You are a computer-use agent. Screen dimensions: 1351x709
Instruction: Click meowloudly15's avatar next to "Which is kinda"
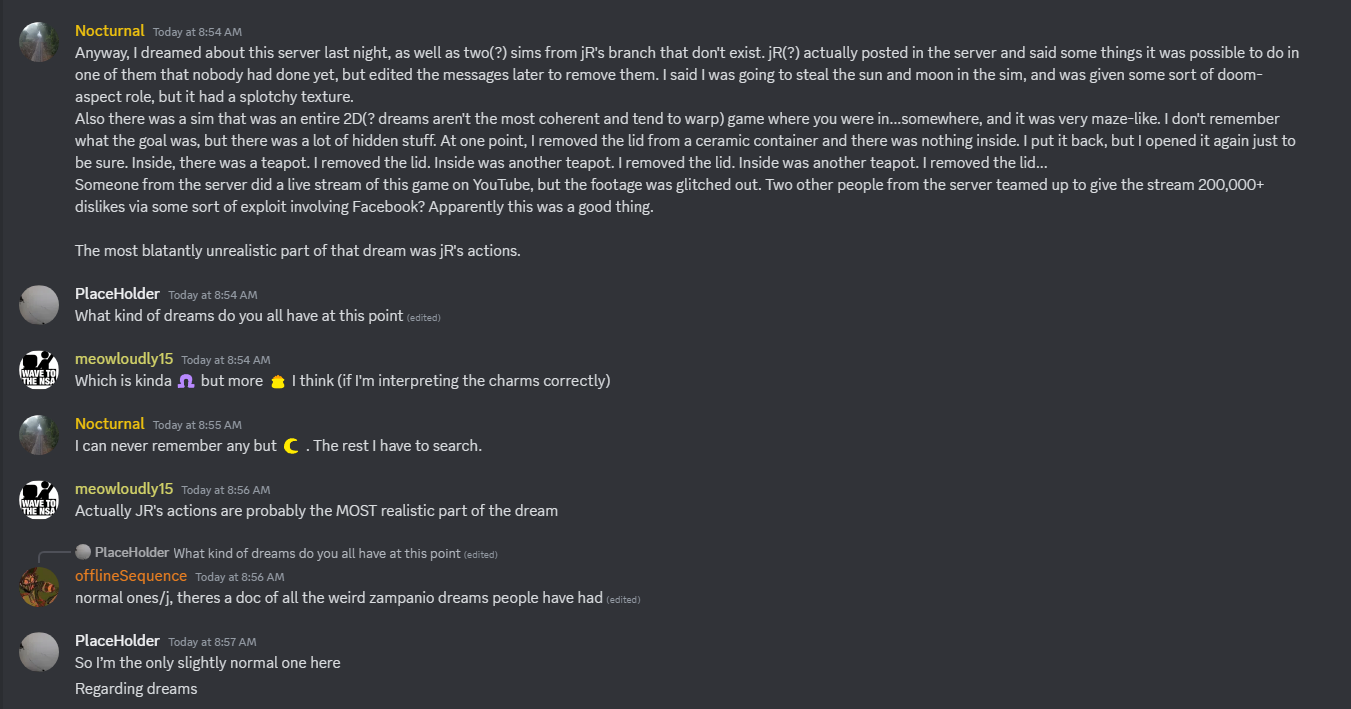pos(39,370)
